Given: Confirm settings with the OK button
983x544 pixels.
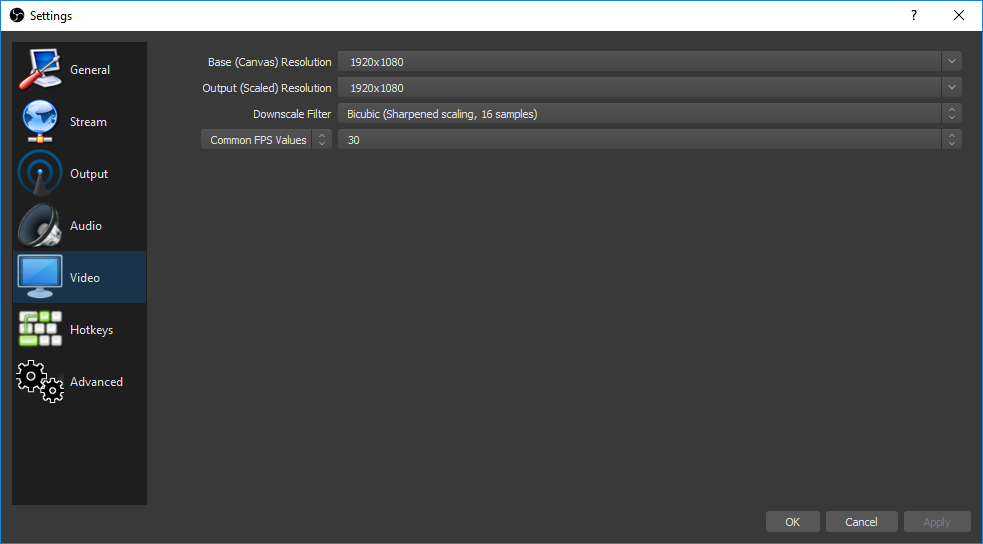Looking at the screenshot, I should point(792,521).
